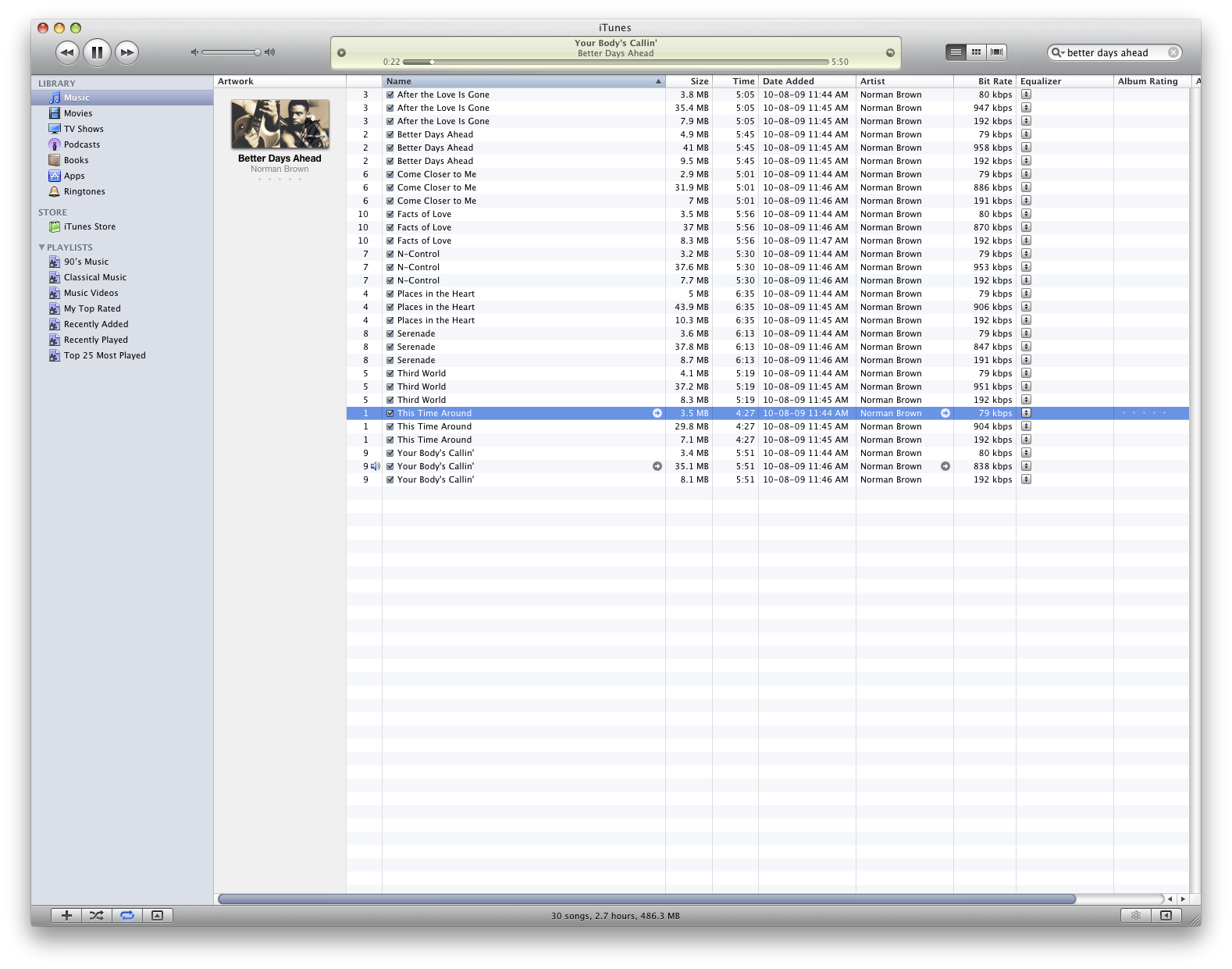Open Movies library
Viewport: 1232px width, 969px height.
pyautogui.click(x=122, y=113)
